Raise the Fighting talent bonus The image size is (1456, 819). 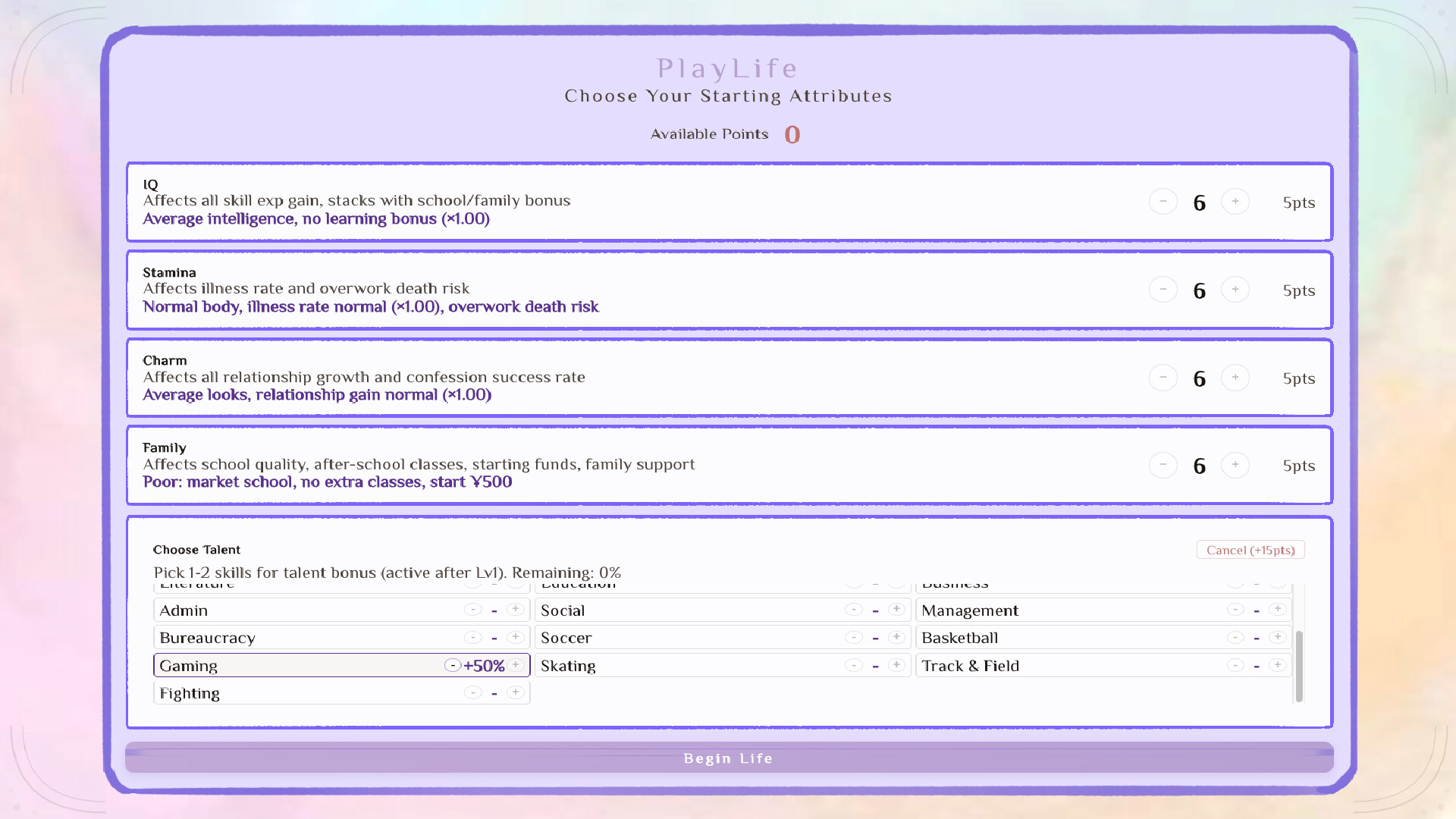click(x=516, y=692)
